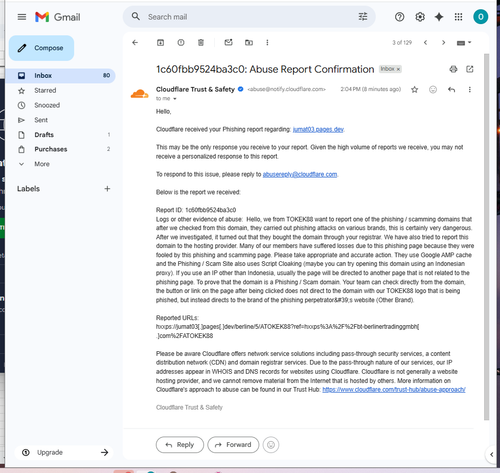Star this Cloudflare message
The width and height of the screenshot is (500, 473).
(414, 89)
